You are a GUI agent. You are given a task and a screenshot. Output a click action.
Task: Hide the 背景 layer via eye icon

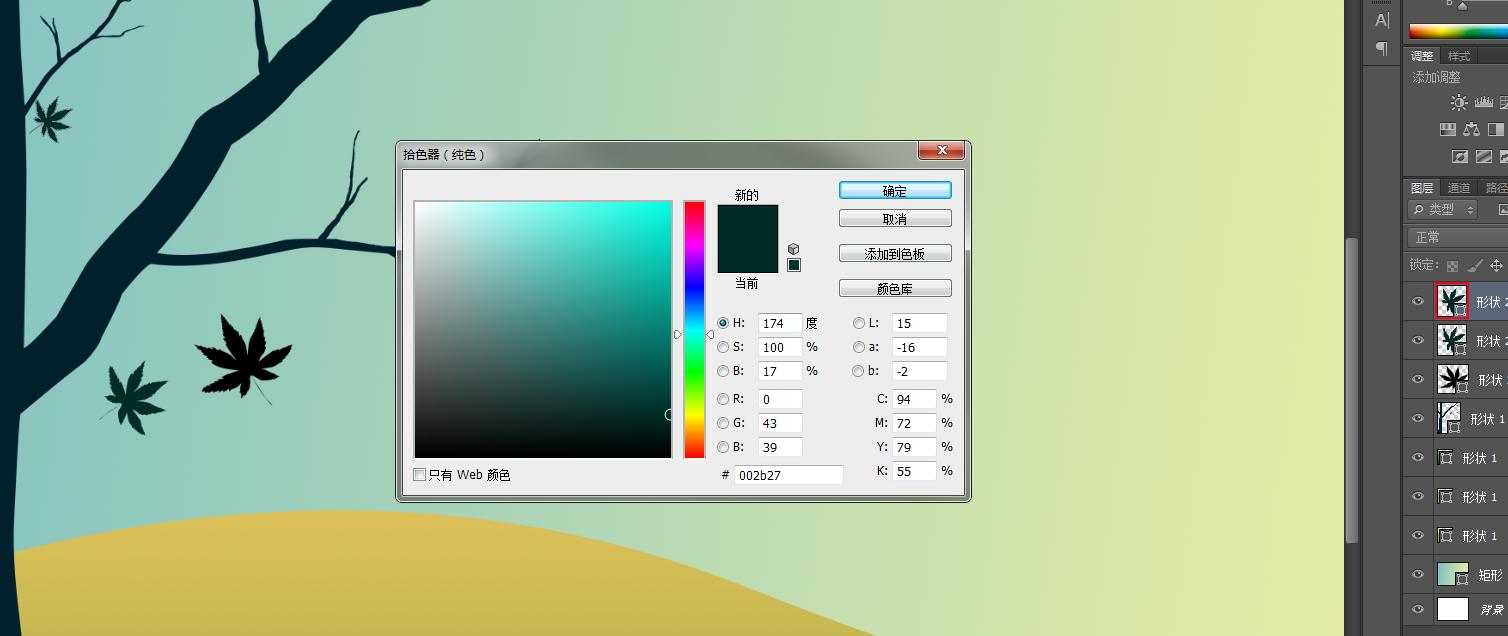pyautogui.click(x=1418, y=608)
